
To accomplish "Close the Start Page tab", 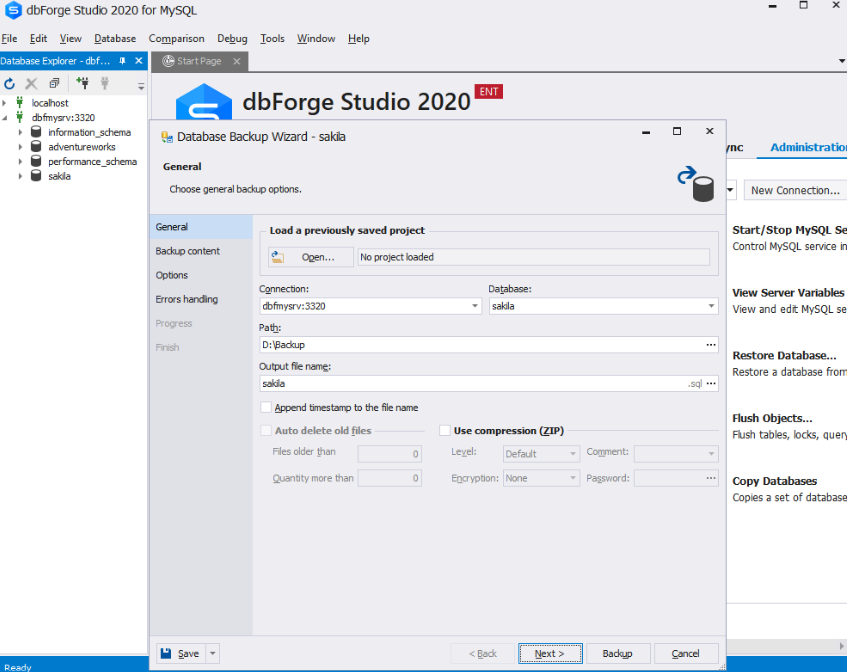I will click(236, 61).
